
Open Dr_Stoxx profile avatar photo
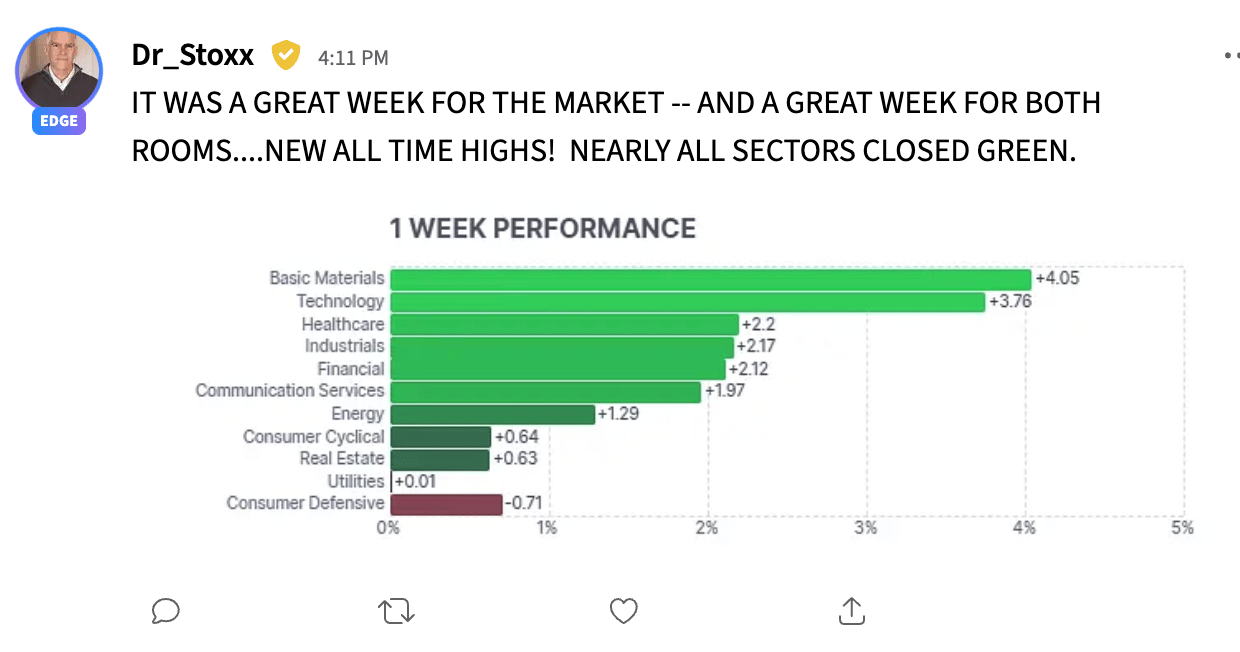tap(59, 70)
